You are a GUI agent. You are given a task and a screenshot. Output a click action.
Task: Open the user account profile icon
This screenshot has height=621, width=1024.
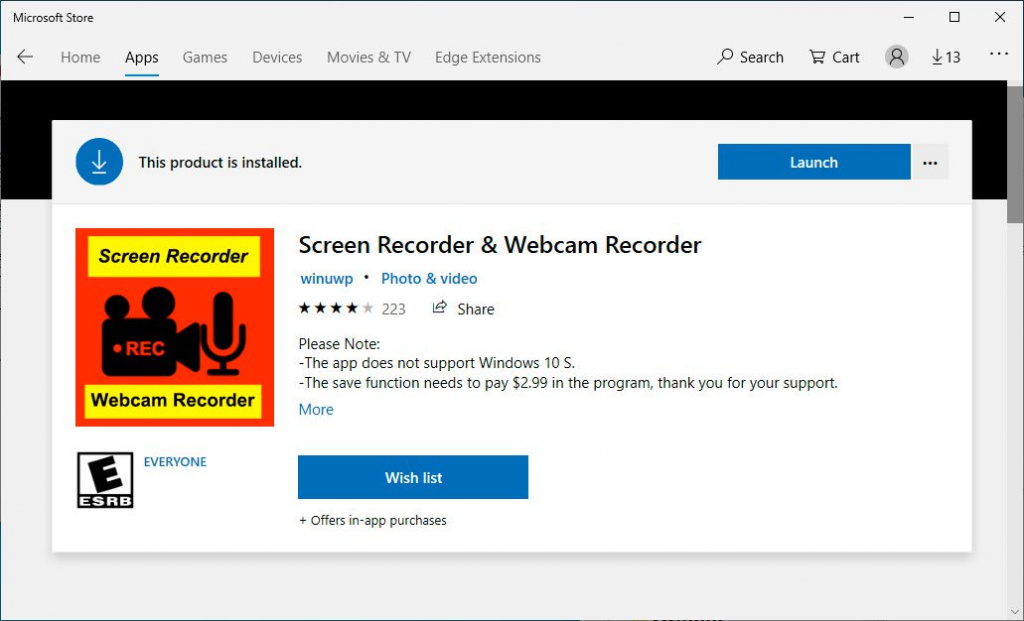(897, 57)
